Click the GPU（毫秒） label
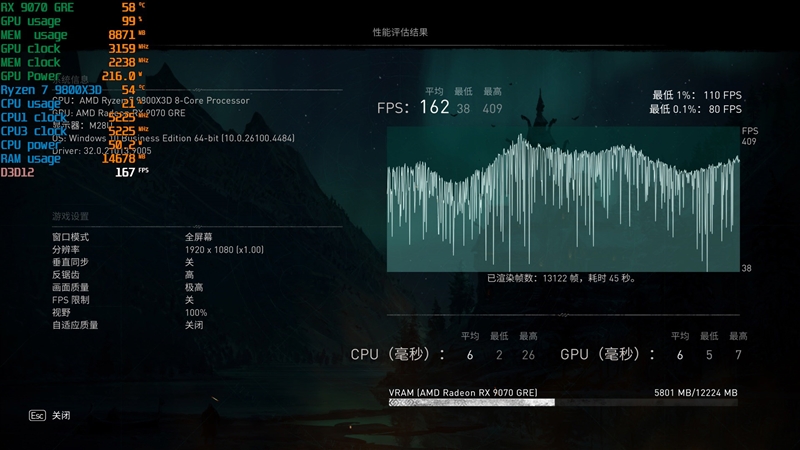Screen dimensions: 800x450 click(607, 354)
